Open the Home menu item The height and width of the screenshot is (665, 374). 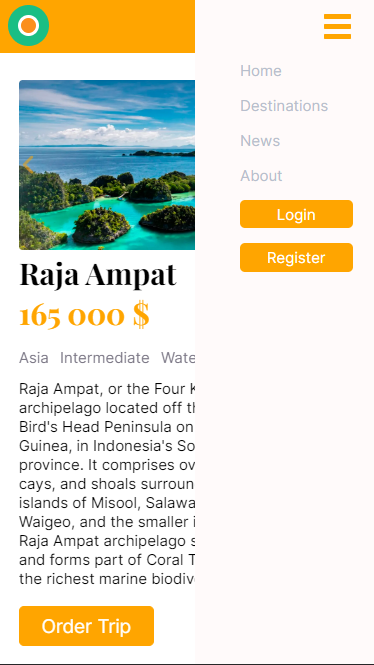pos(261,70)
